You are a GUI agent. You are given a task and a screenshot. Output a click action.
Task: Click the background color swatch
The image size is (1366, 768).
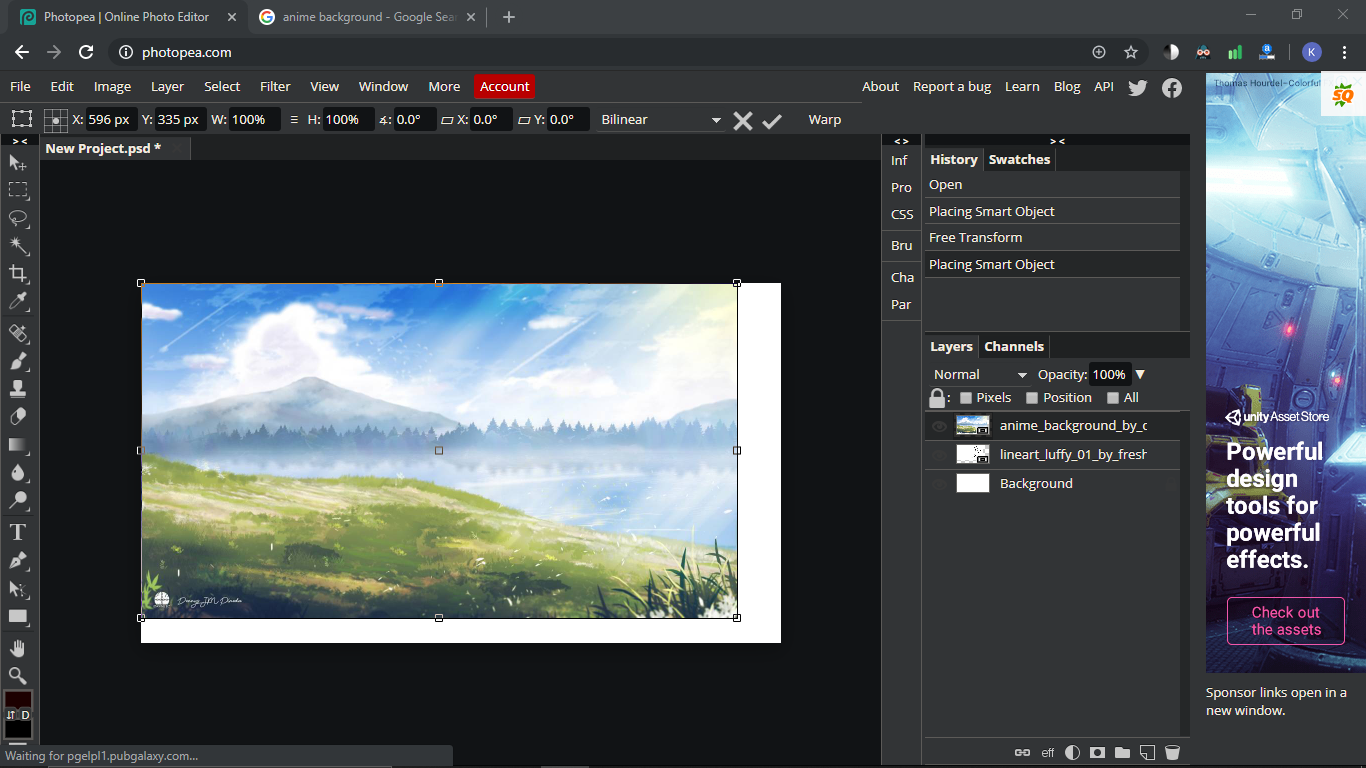pos(18,729)
